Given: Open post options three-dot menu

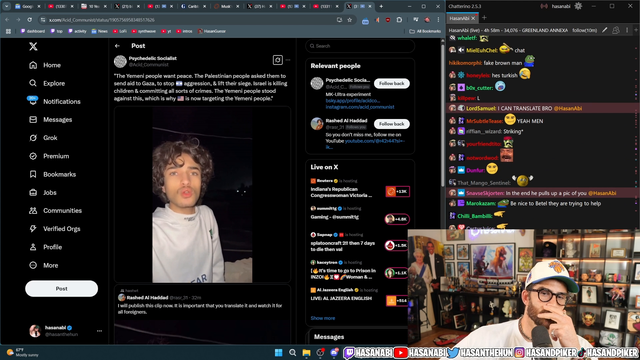Looking at the screenshot, I should pyautogui.click(x=288, y=60).
